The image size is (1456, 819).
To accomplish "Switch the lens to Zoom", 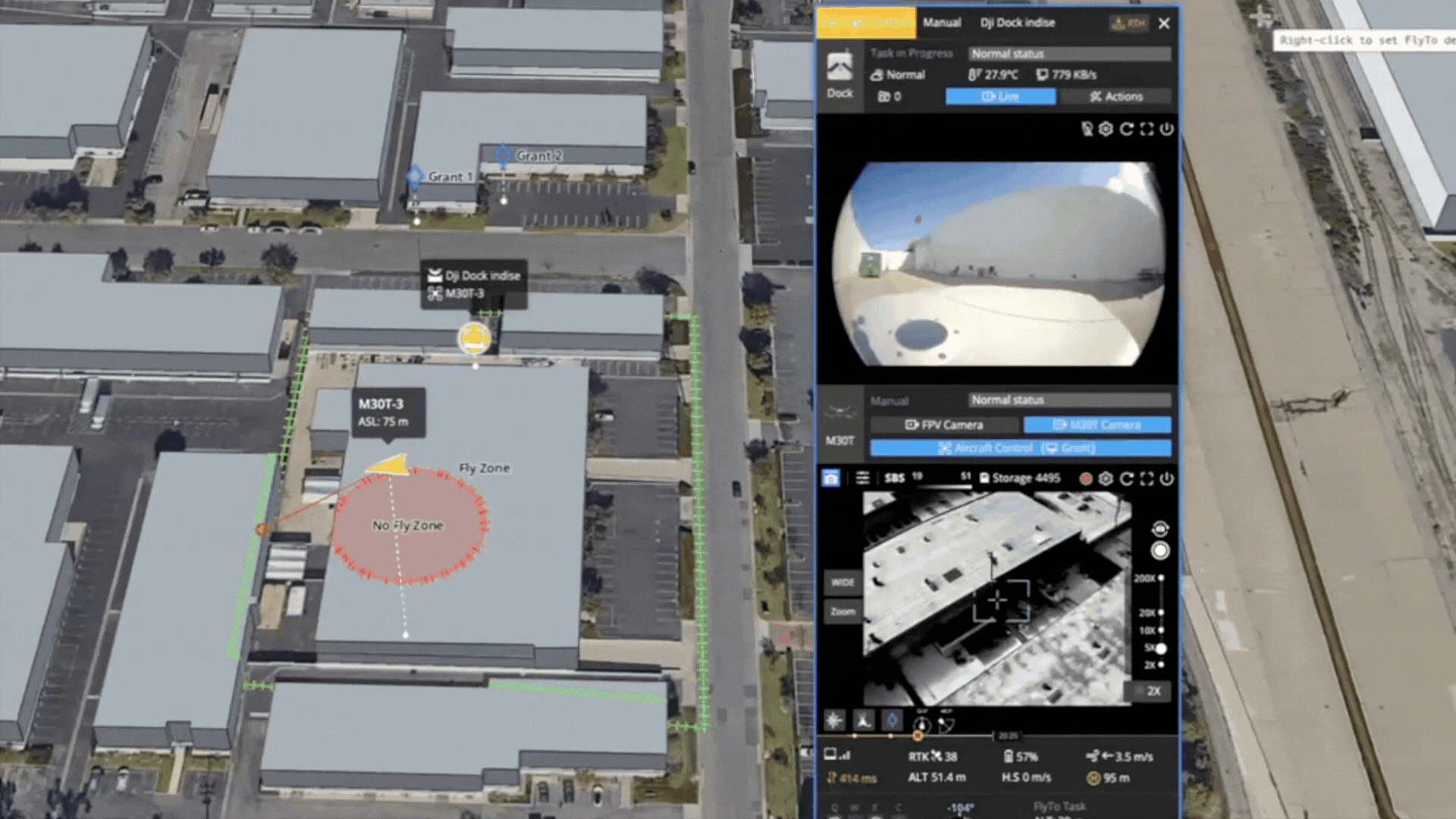I will tap(843, 611).
